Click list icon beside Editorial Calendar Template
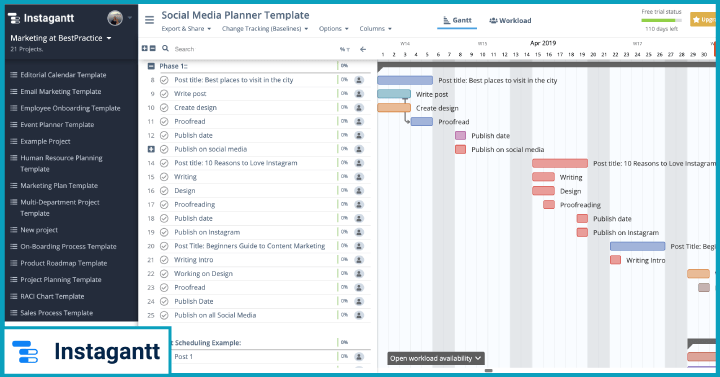720x377 pixels. pyautogui.click(x=14, y=75)
